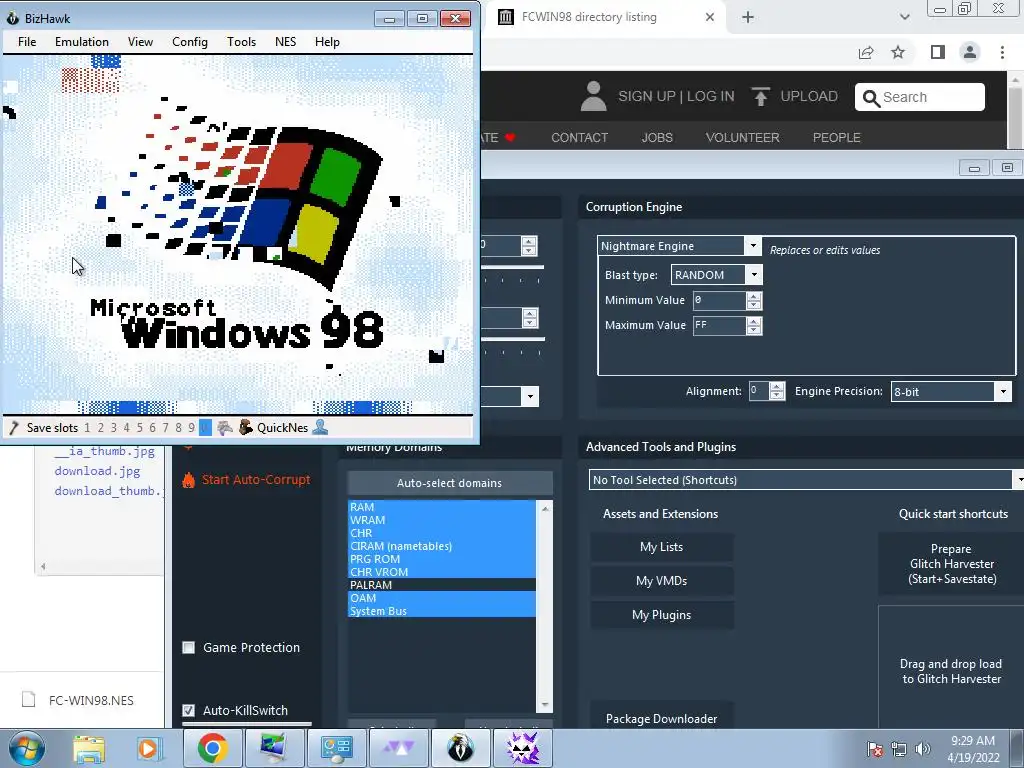Click the BizHawk title bar icon

(x=12, y=18)
